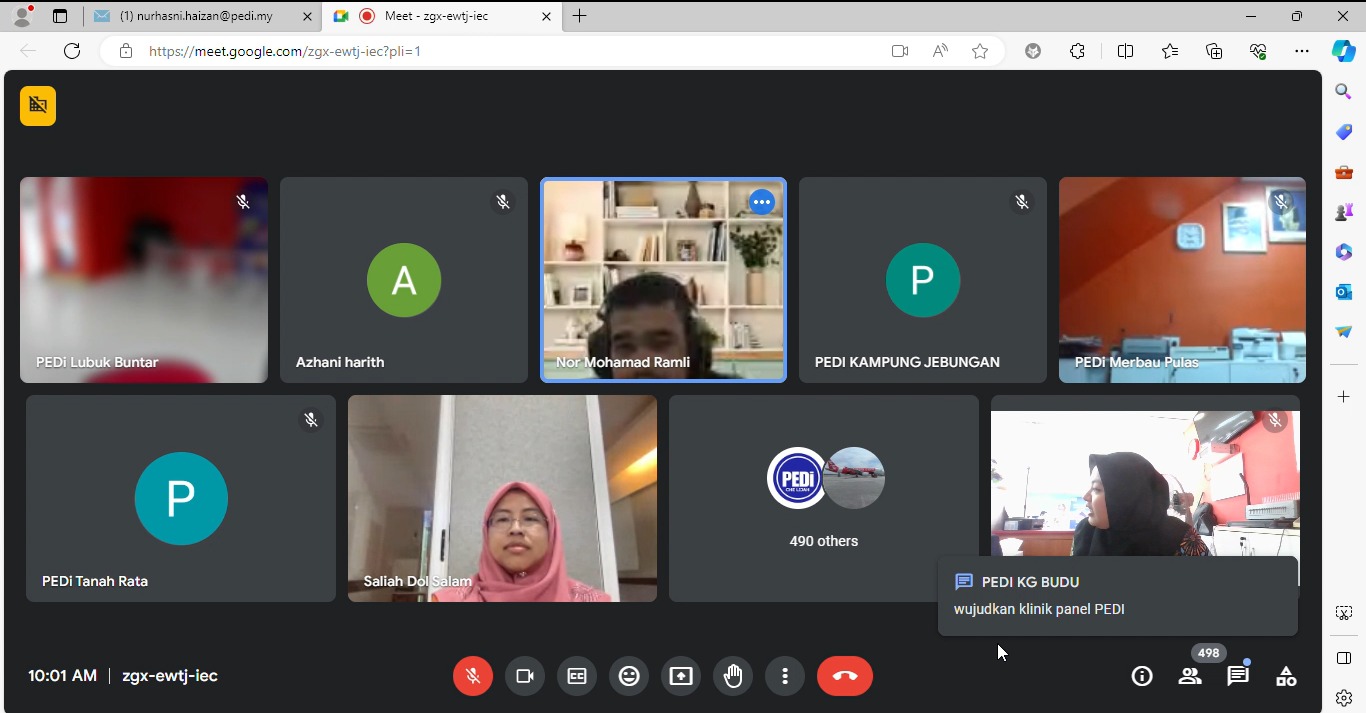Open the blue options dots on Nor Mohamad Ramli tile
The width and height of the screenshot is (1366, 713).
click(x=762, y=202)
